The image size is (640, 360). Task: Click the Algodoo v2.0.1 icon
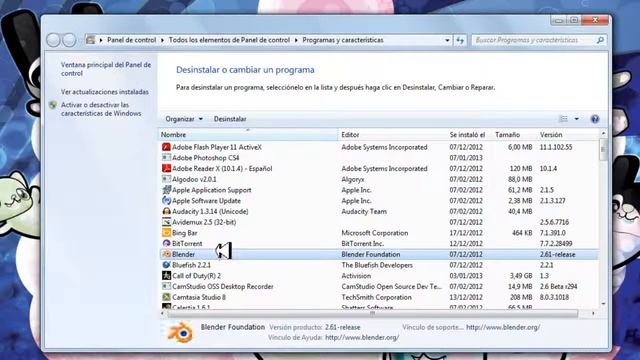(x=166, y=179)
